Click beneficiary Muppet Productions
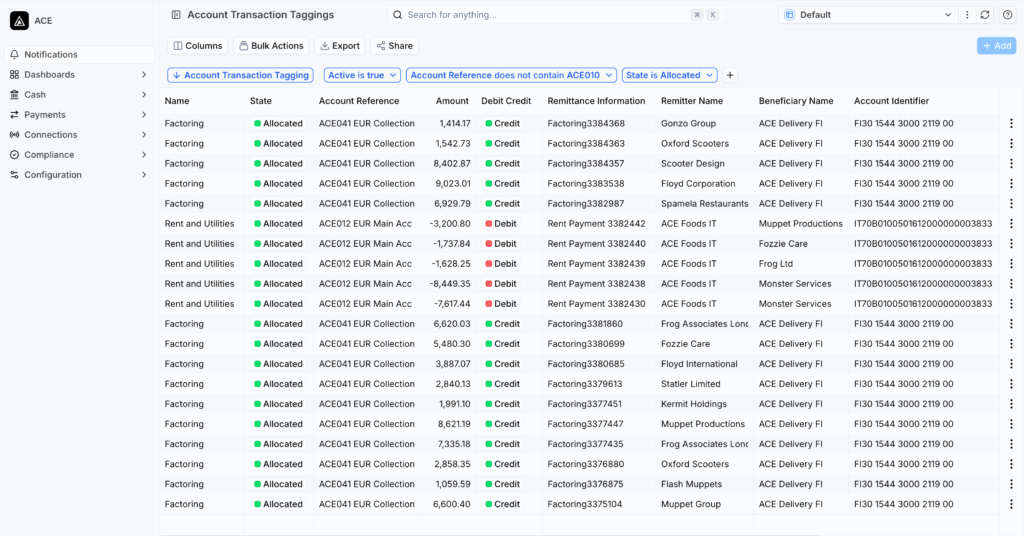The image size is (1024, 536). pyautogui.click(x=801, y=223)
